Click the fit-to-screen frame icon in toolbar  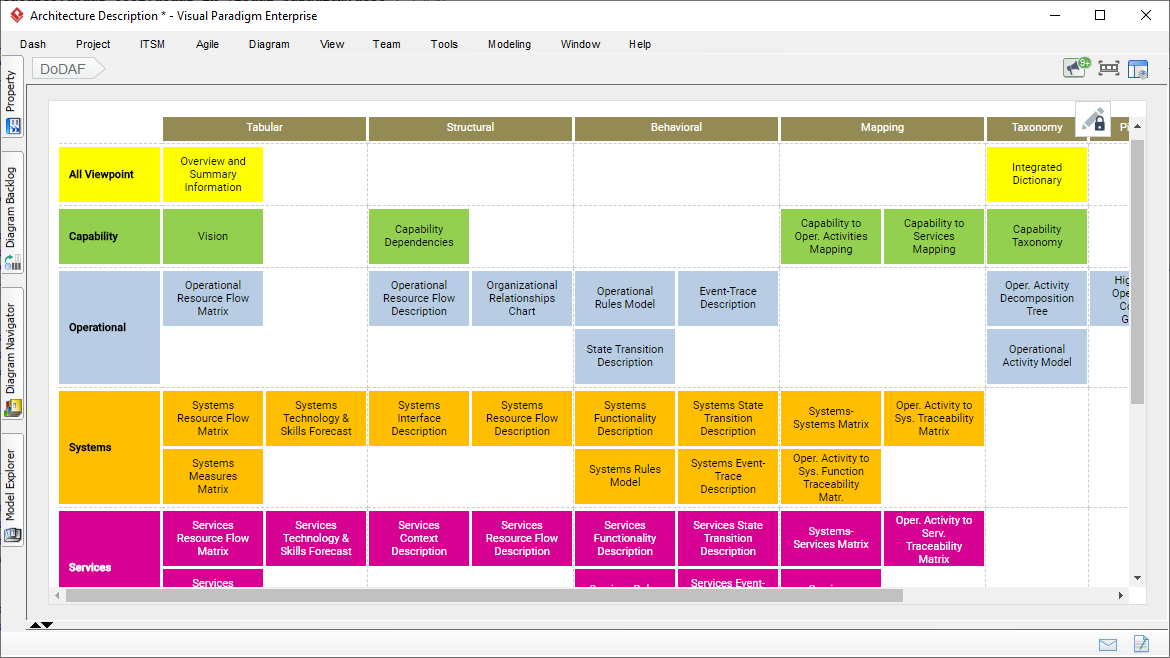(x=1108, y=68)
